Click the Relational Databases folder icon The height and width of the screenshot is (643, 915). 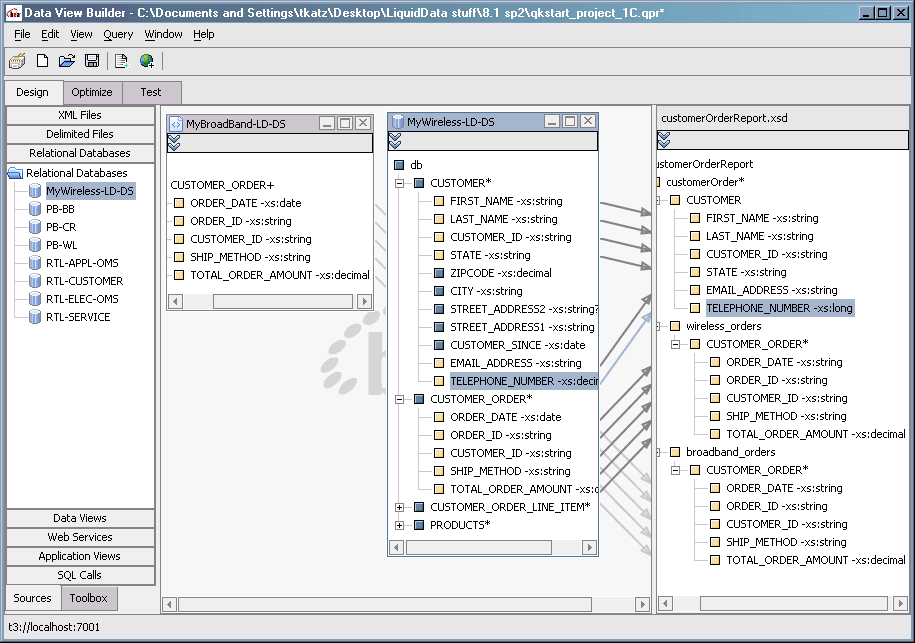pos(15,173)
